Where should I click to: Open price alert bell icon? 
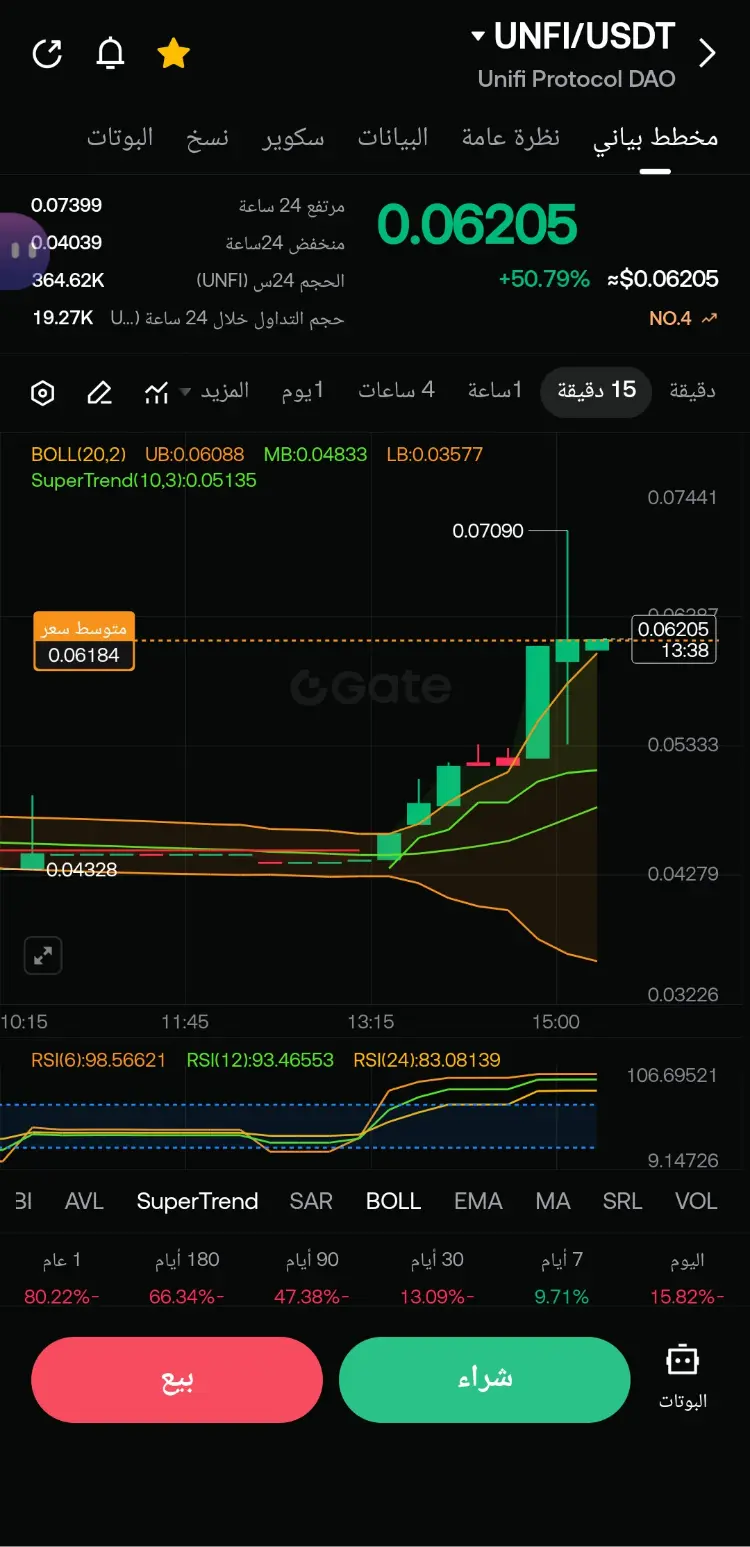[110, 53]
